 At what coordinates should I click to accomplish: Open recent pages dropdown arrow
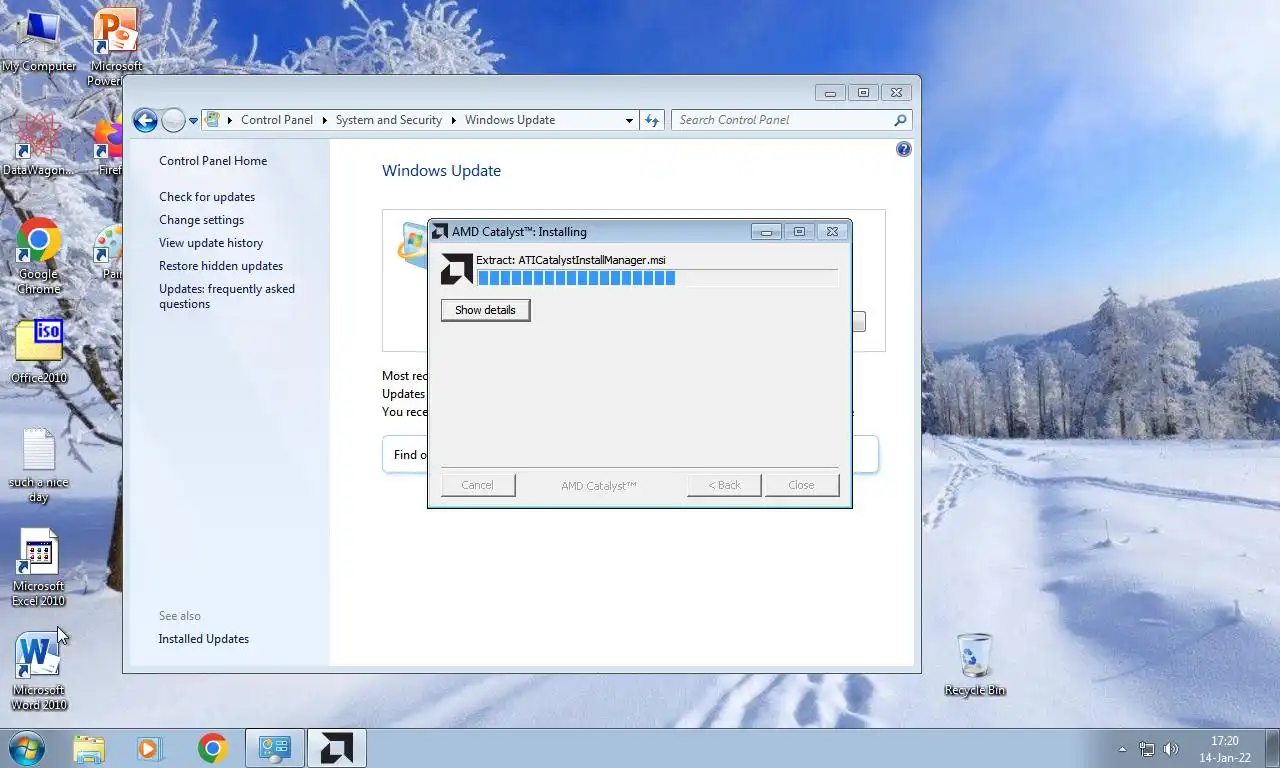(x=193, y=121)
